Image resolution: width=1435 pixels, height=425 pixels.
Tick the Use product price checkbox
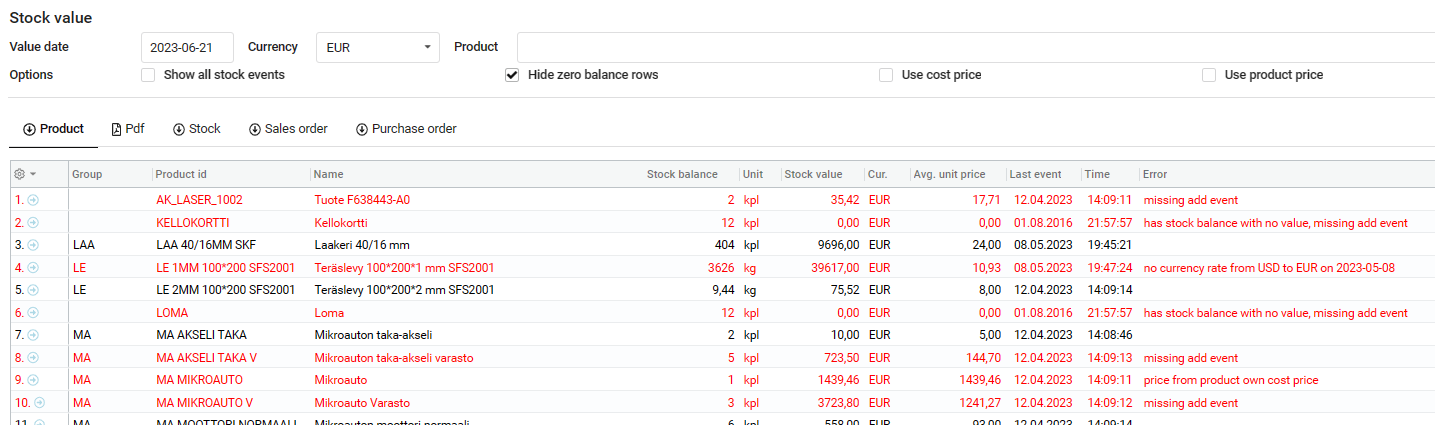pyautogui.click(x=1209, y=75)
